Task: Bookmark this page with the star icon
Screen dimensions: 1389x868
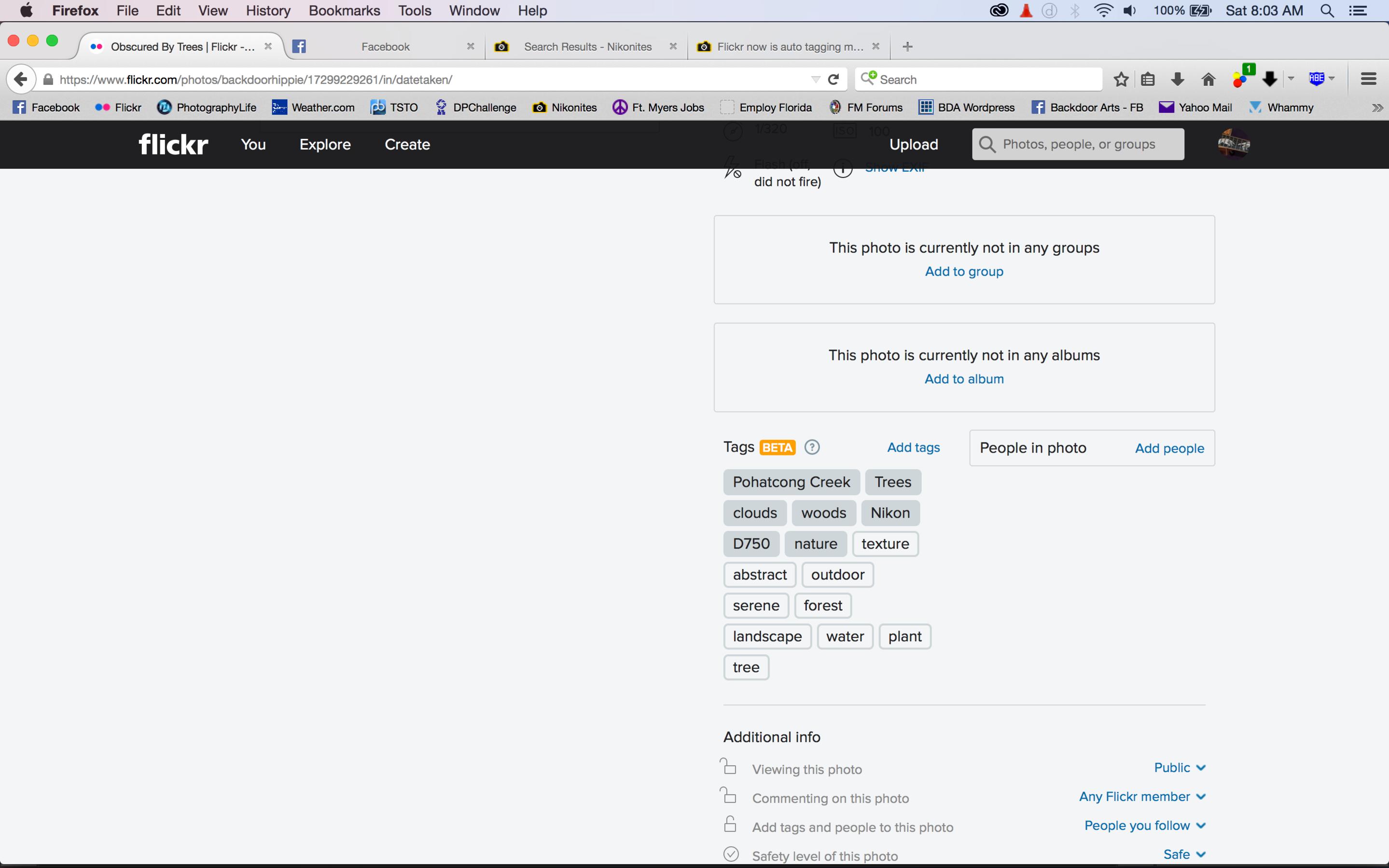Action: pos(1121,79)
